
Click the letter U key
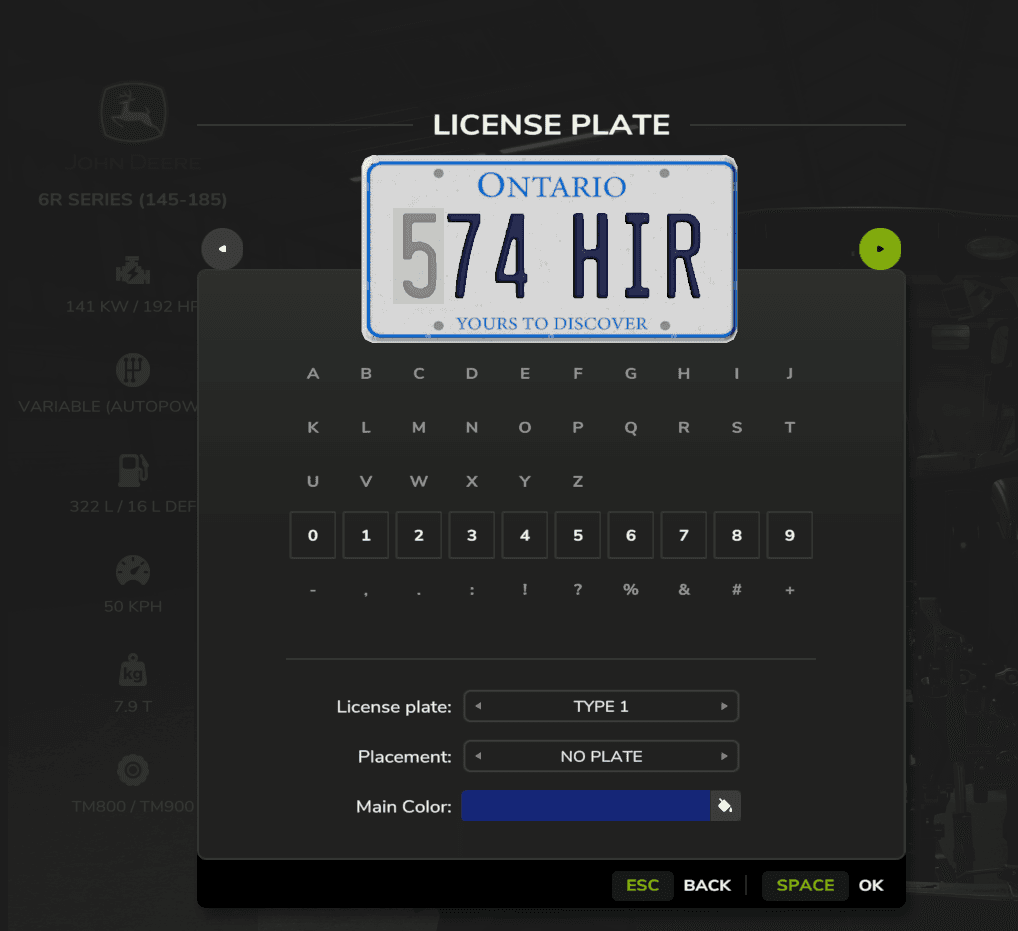pyautogui.click(x=313, y=481)
